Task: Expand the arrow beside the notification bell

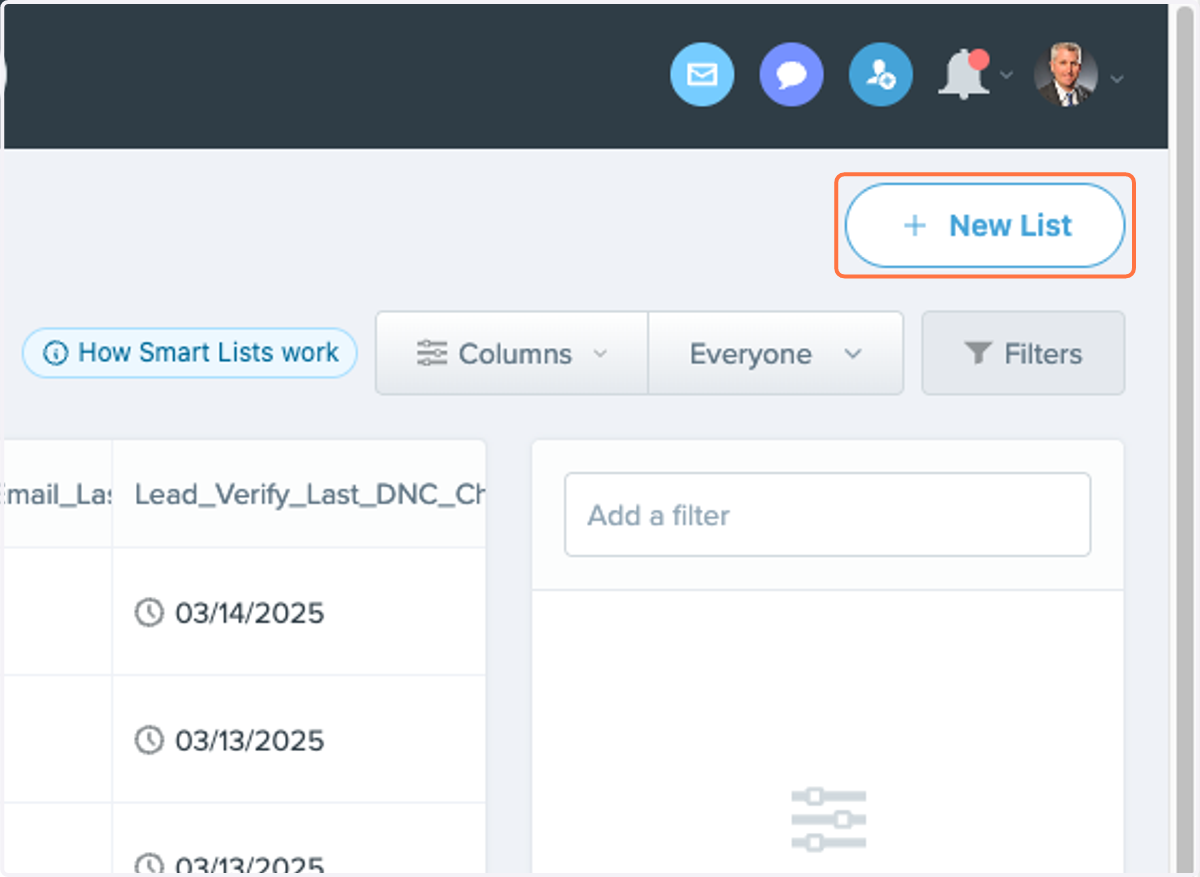Action: [1006, 76]
